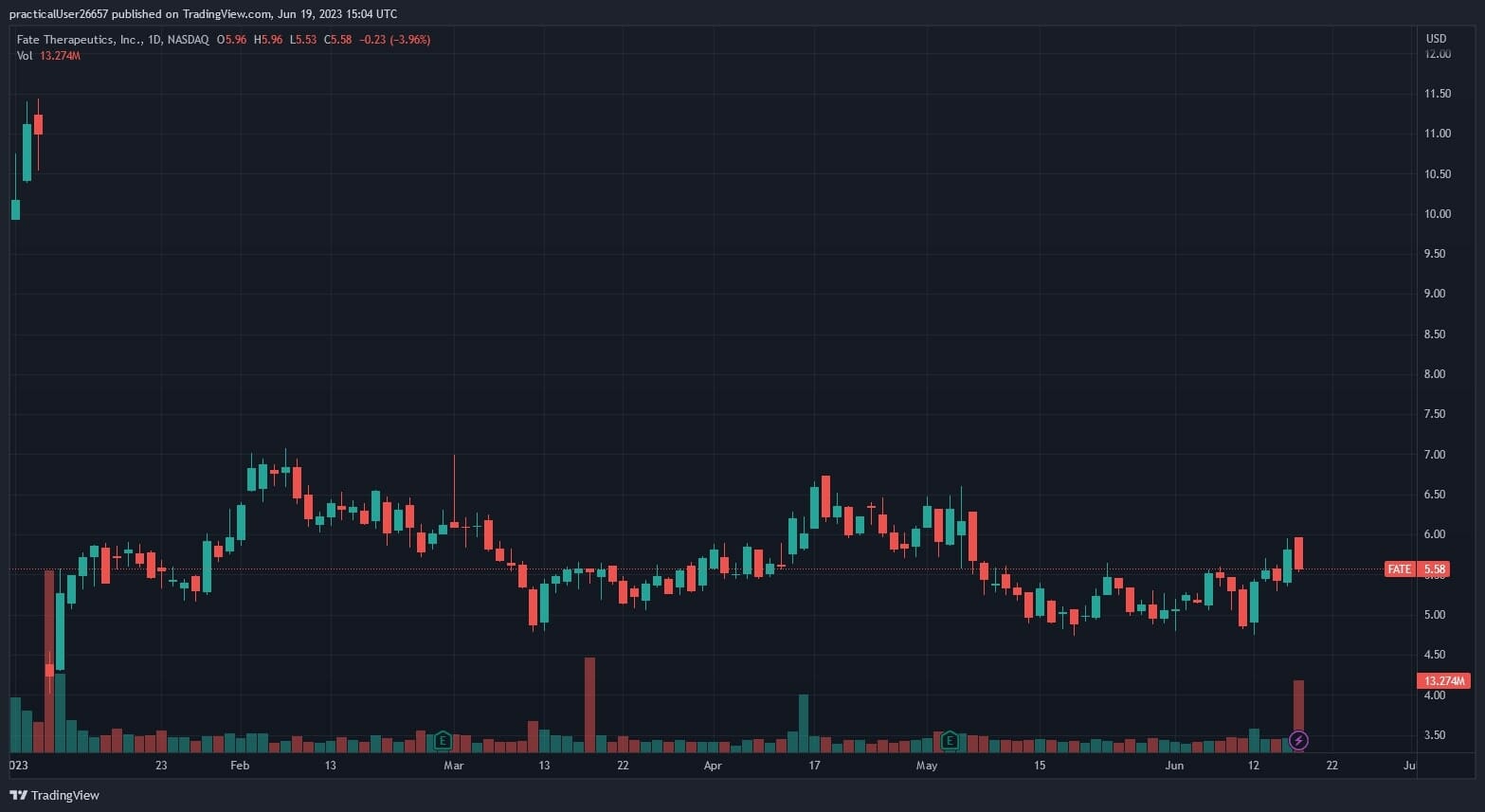Click the red FATE ticker price tag
The width and height of the screenshot is (1485, 812).
point(1400,569)
